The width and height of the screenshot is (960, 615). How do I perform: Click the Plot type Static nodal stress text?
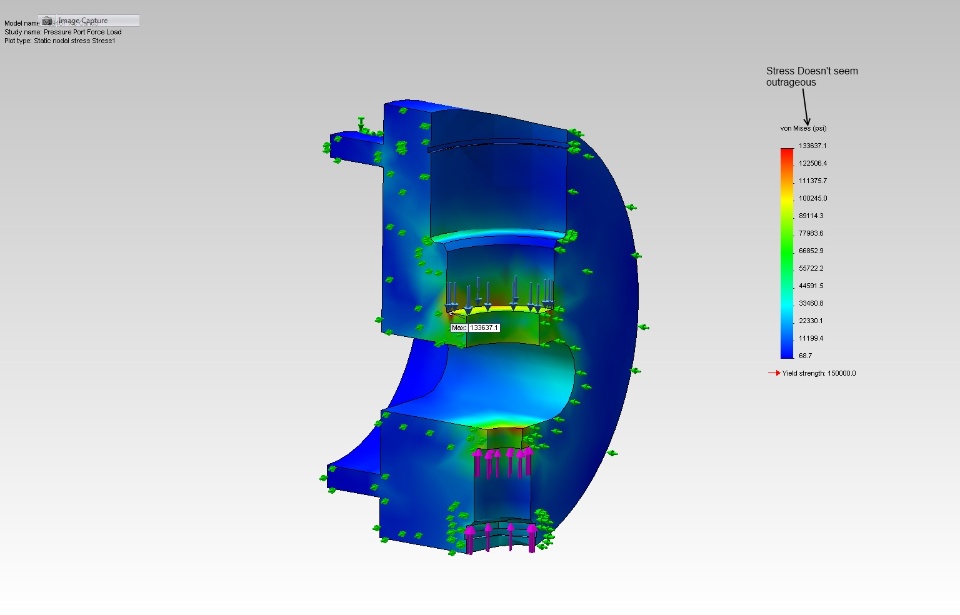60,40
